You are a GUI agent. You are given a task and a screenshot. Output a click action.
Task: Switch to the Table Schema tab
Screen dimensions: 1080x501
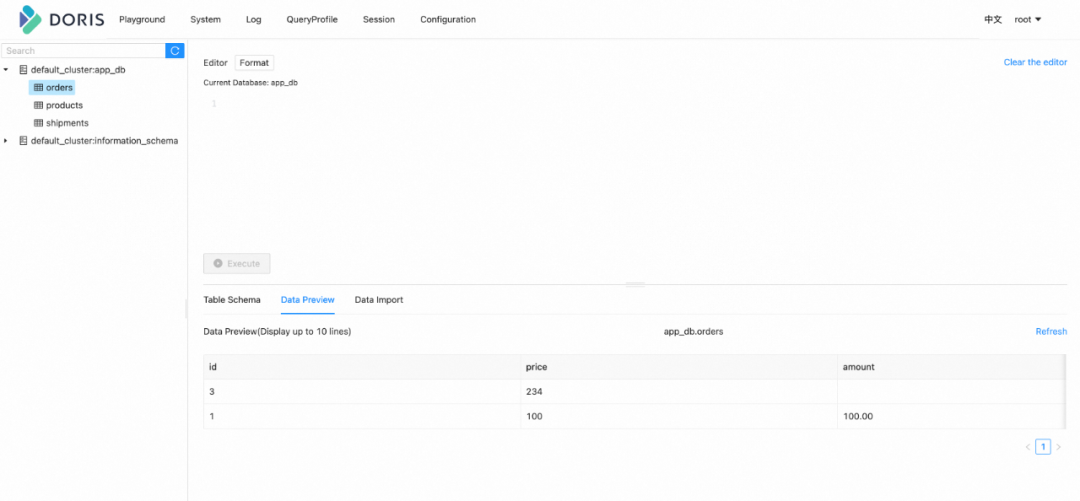(232, 300)
